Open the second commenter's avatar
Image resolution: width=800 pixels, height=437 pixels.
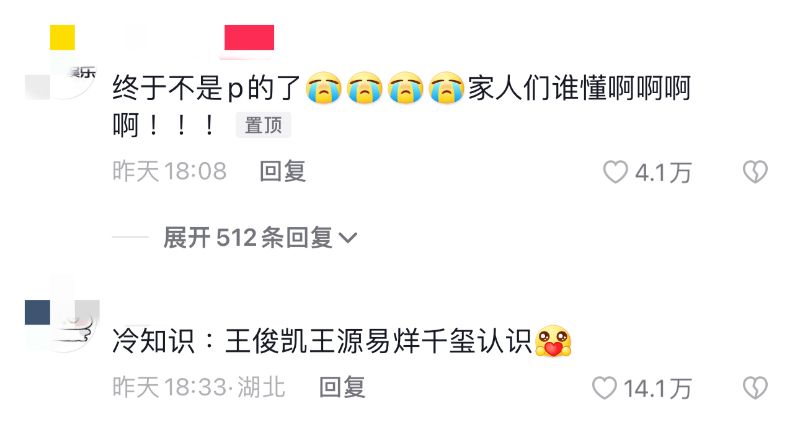tap(62, 315)
